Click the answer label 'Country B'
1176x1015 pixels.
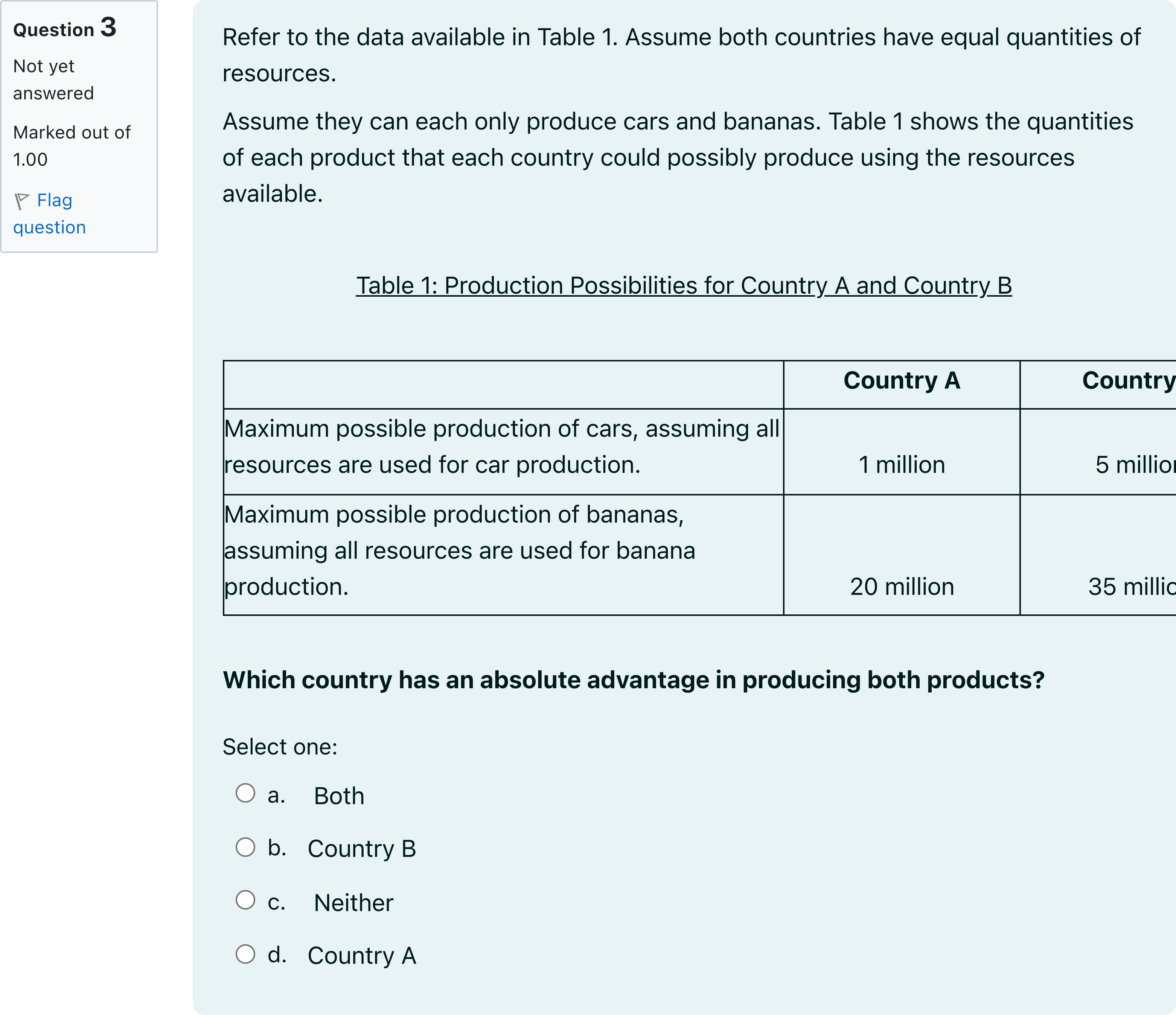(361, 849)
